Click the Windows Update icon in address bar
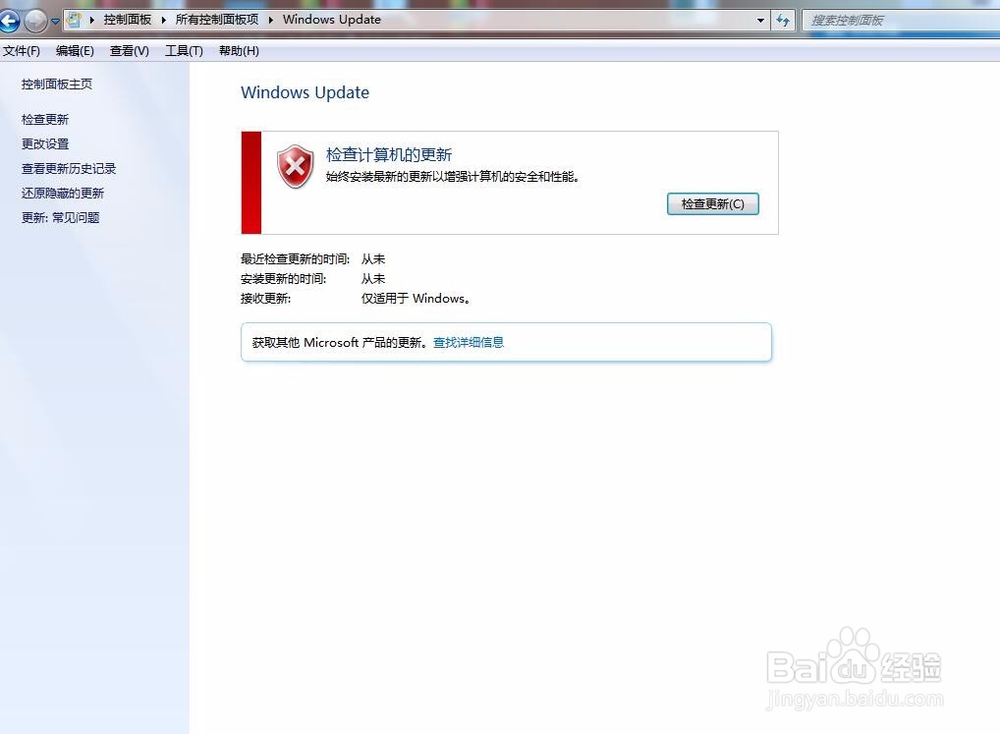1000x734 pixels. (x=72, y=19)
